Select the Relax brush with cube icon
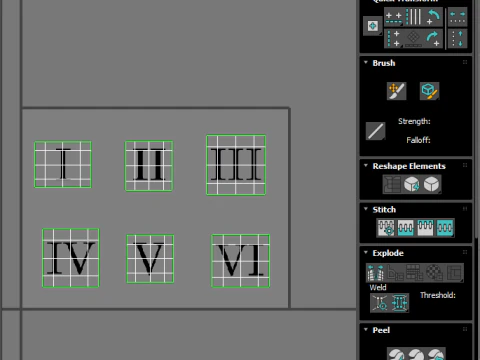The width and height of the screenshot is (480, 360). [429, 91]
